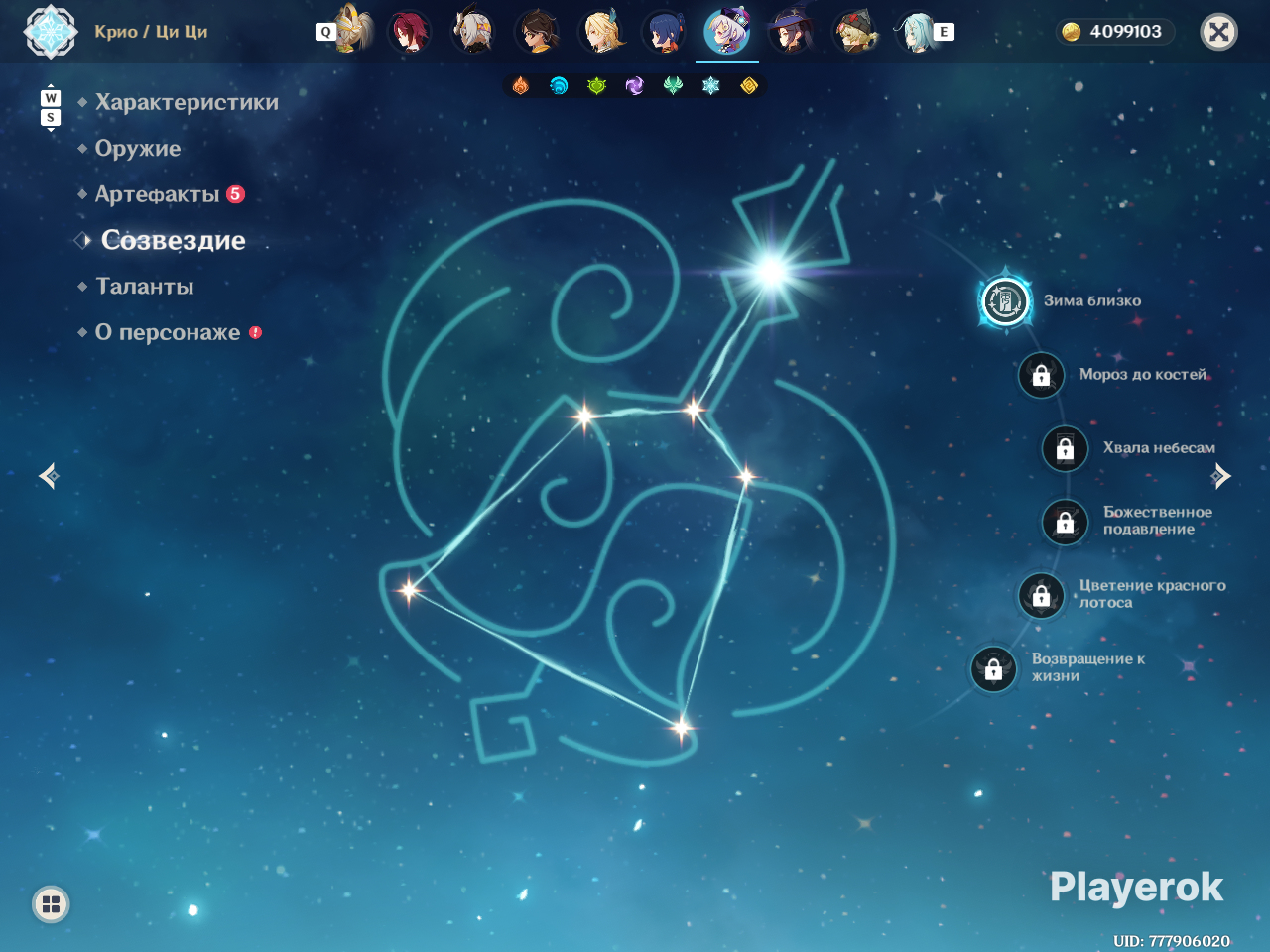Screen dimensions: 1270x952
Task: Click the UID: 777906020 text
Action: coord(1172,941)
